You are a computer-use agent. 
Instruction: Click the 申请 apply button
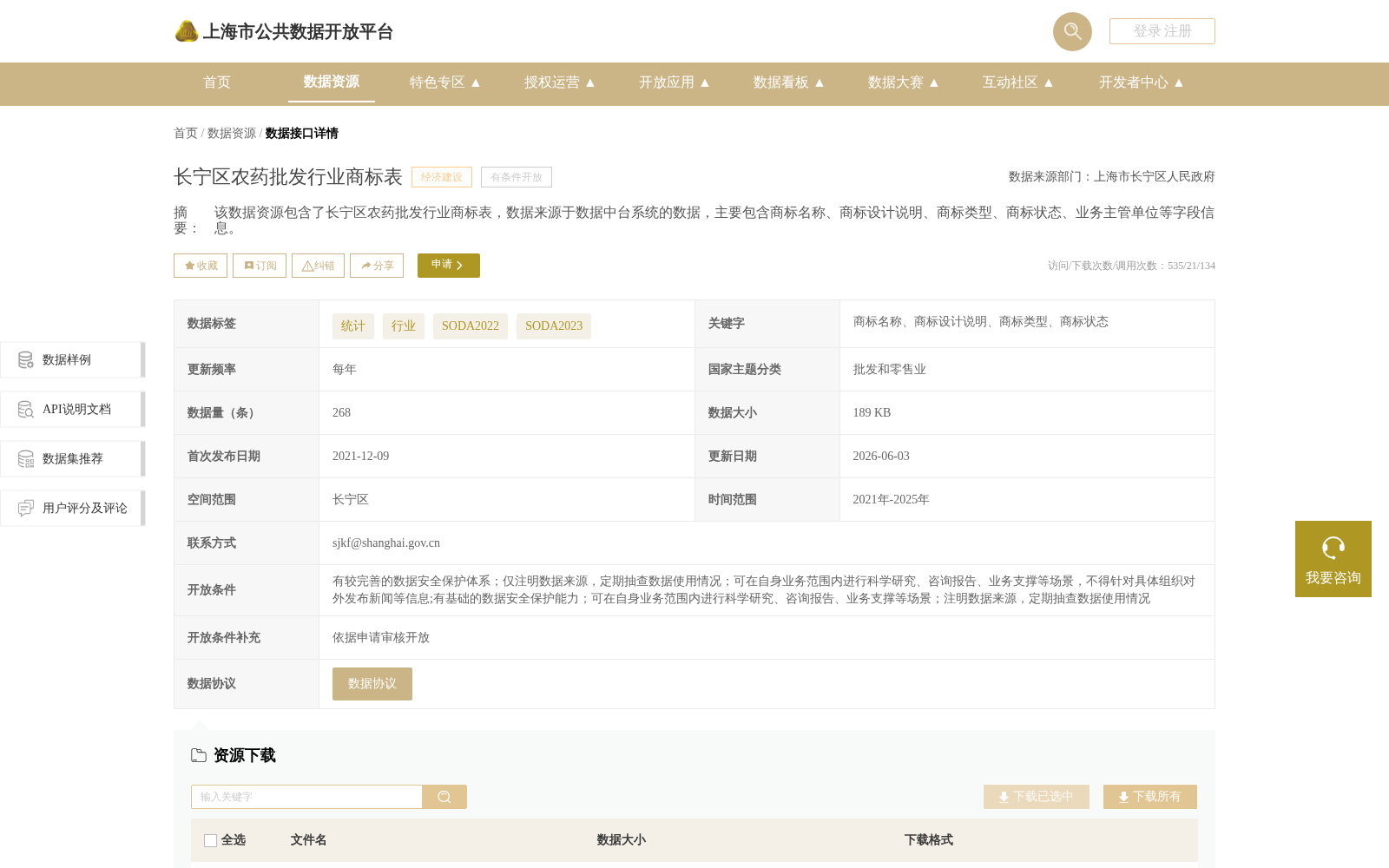(449, 266)
